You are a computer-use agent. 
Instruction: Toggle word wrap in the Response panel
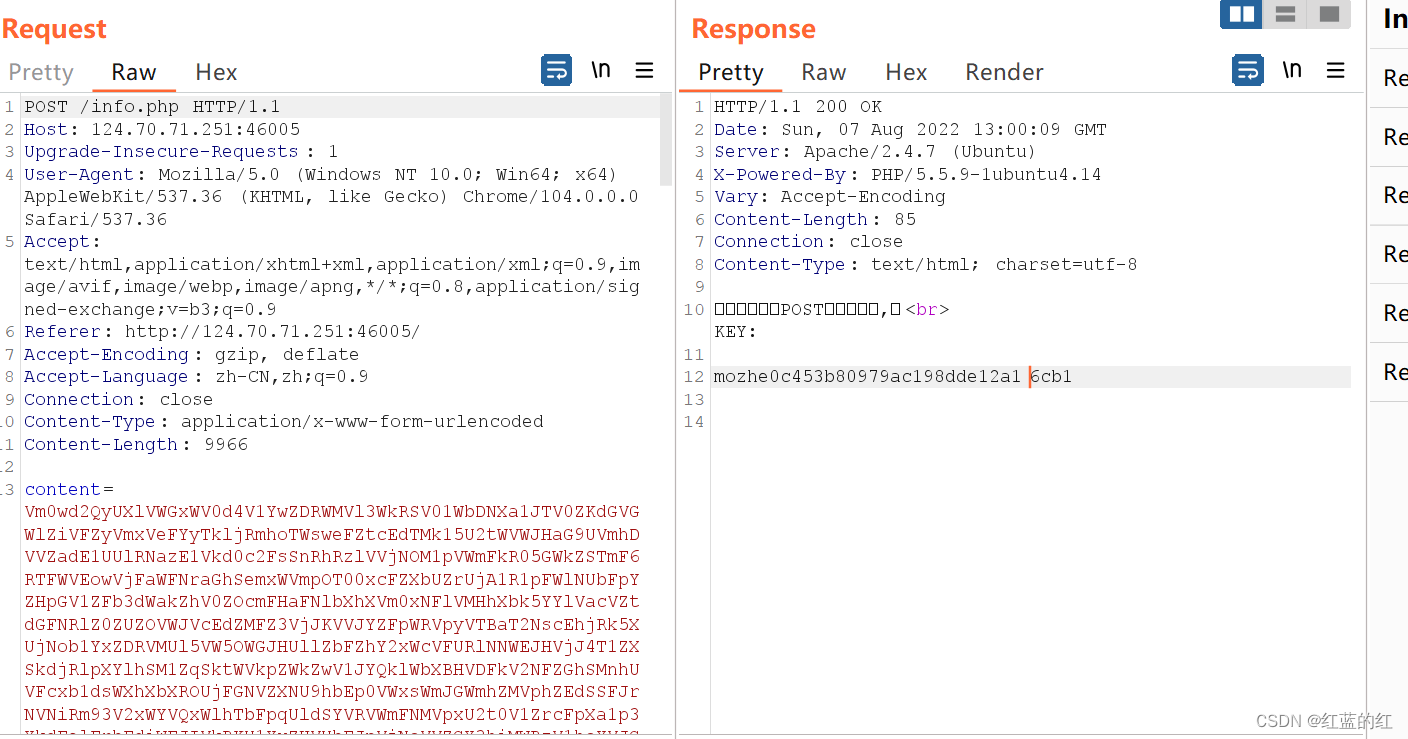tap(1247, 70)
